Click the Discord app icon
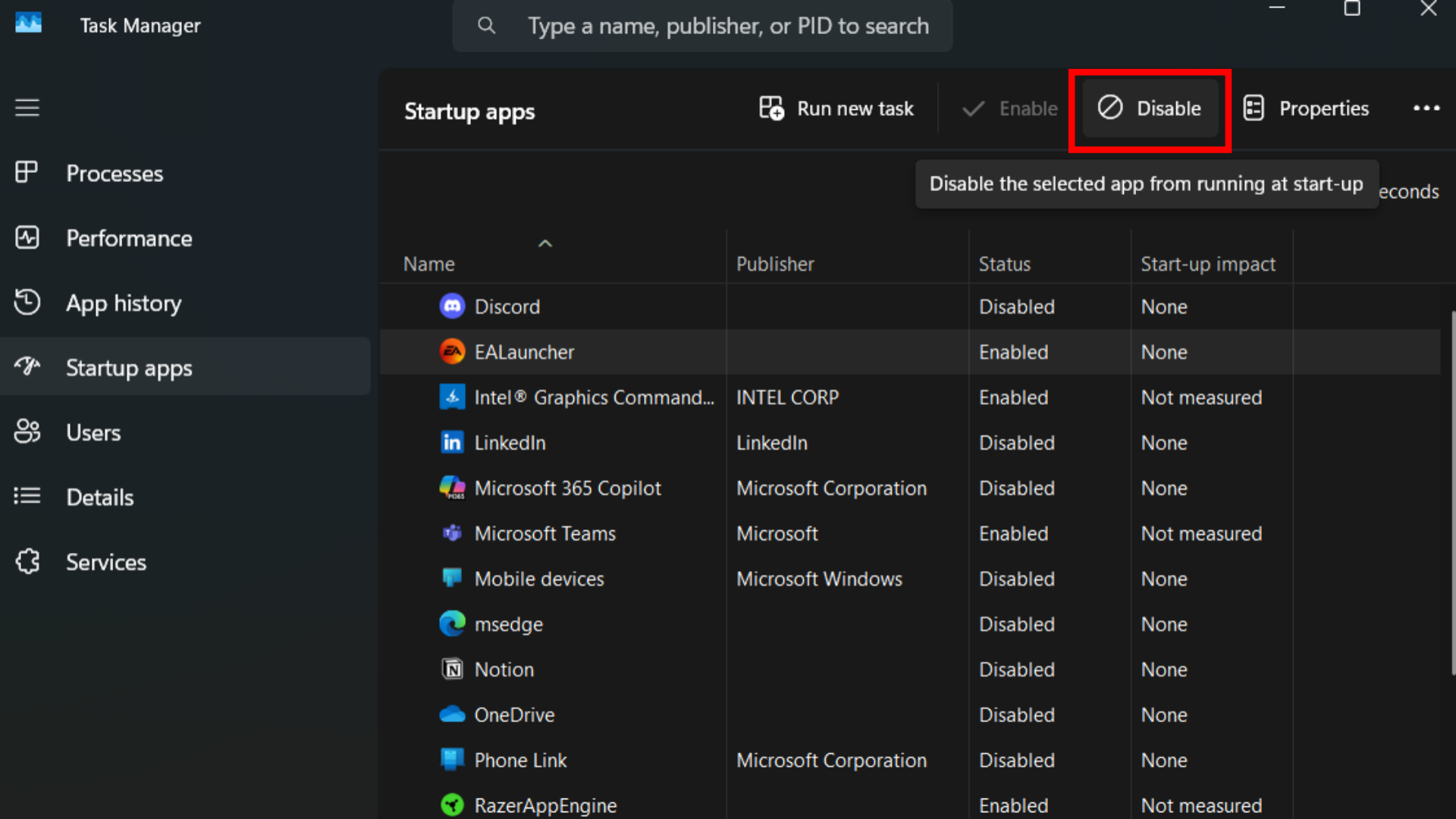This screenshot has height=819, width=1456. tap(453, 306)
